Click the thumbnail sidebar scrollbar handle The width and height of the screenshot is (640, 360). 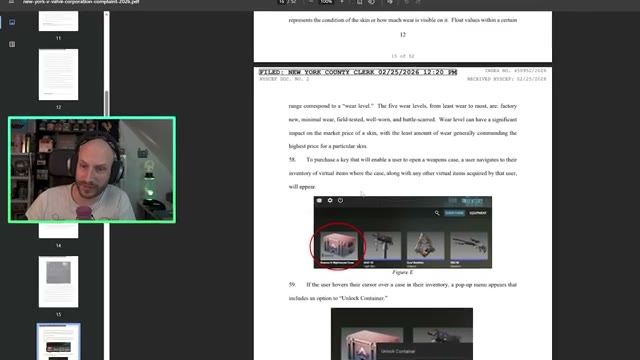tap(107, 104)
